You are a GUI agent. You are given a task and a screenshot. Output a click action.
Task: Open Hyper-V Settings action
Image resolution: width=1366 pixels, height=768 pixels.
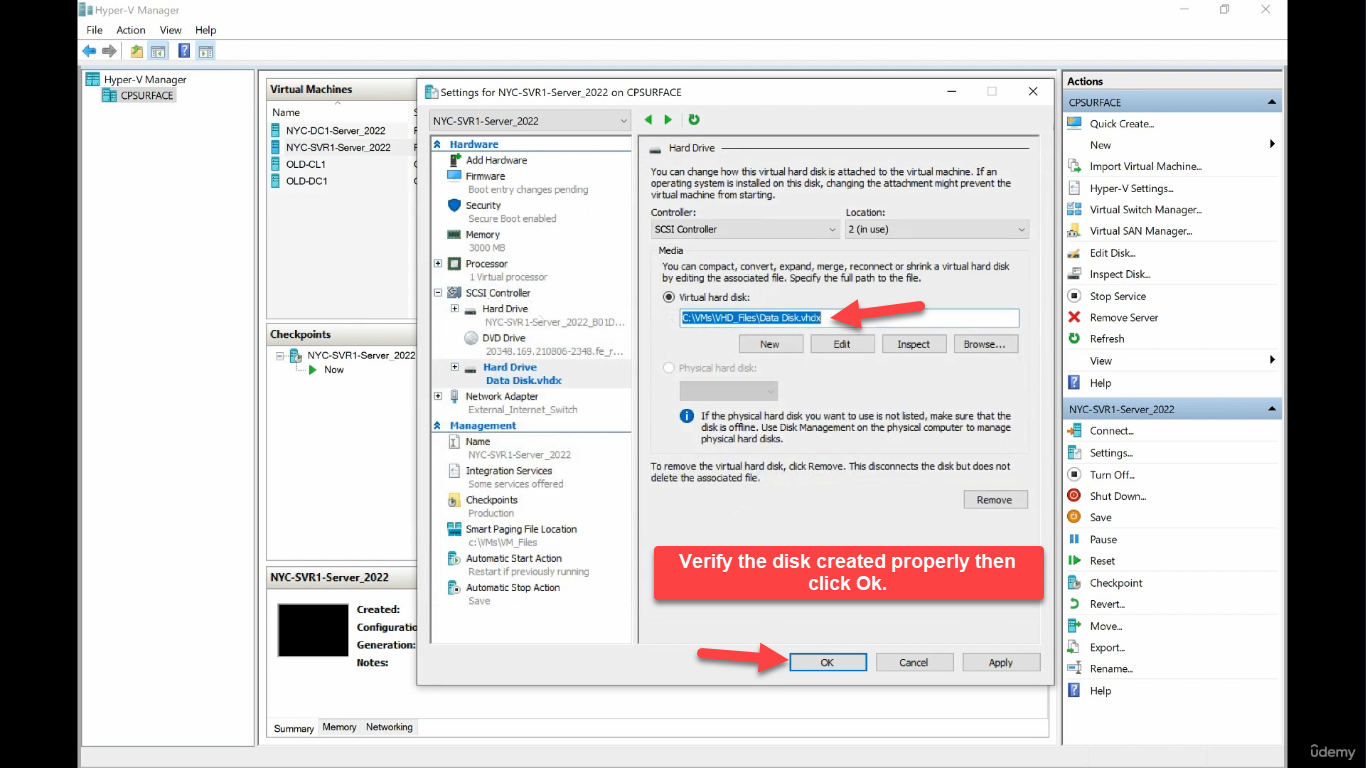[x=1131, y=188]
